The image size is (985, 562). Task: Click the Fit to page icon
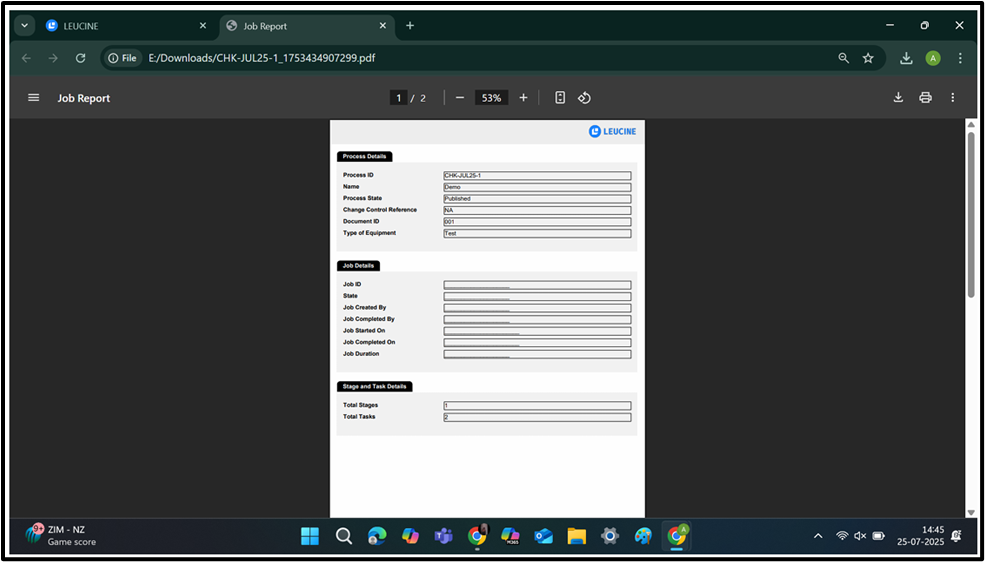tap(560, 98)
